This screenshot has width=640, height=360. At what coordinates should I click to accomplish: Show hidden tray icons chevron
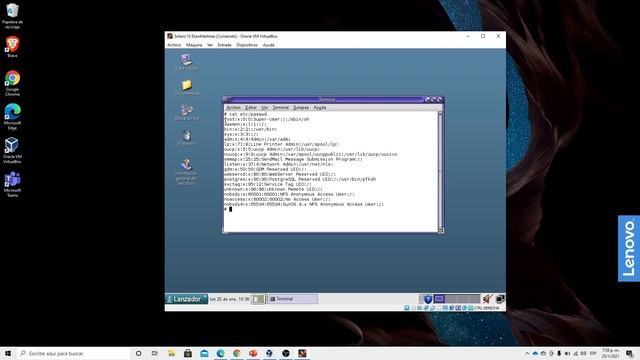(x=527, y=353)
